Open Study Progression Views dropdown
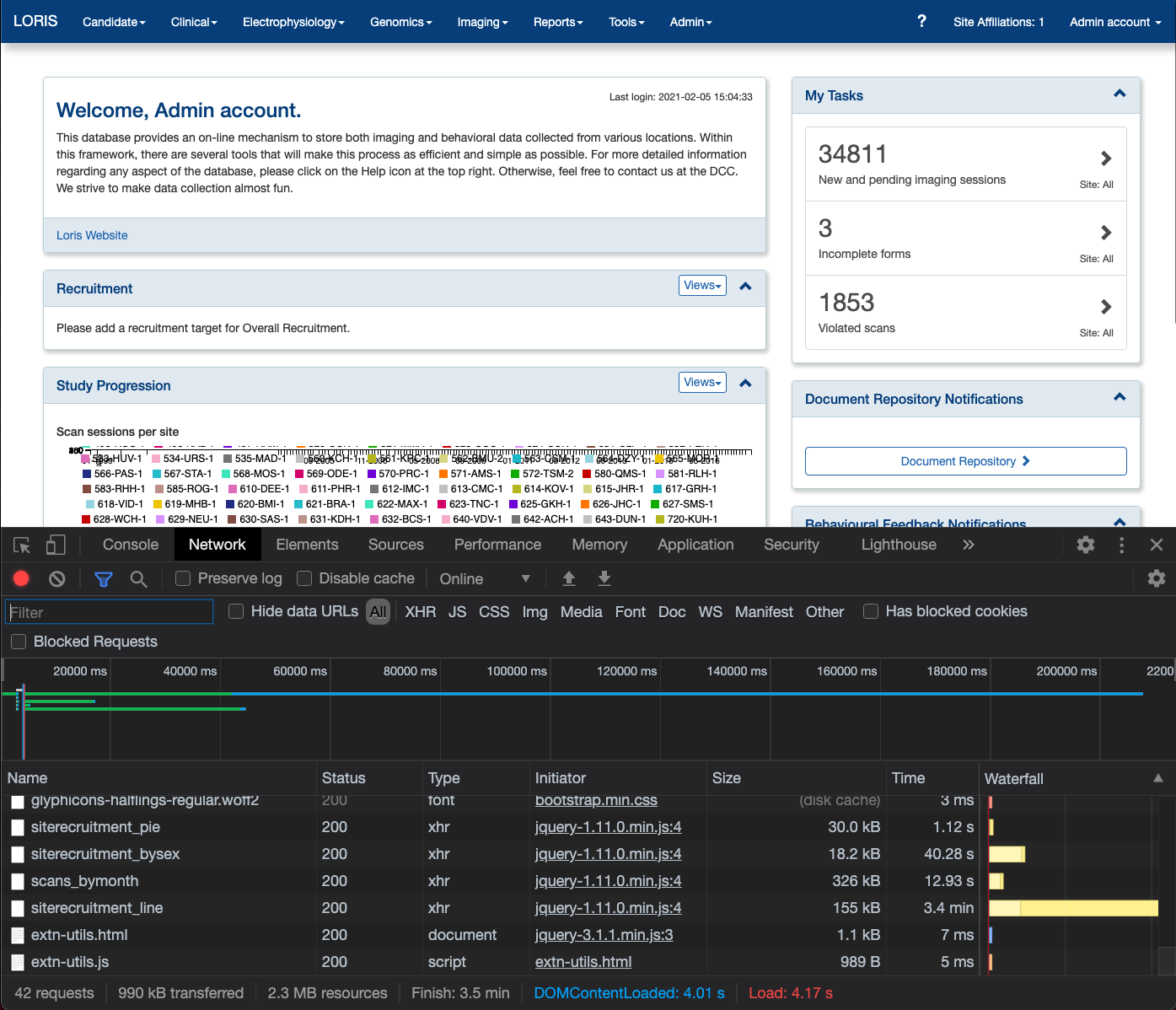 point(702,383)
